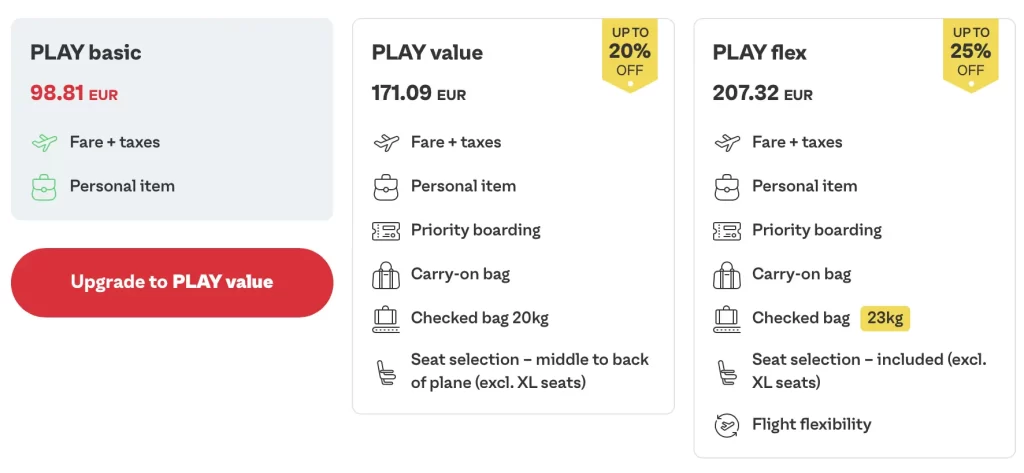The width and height of the screenshot is (1024, 473).
Task: Click the checked bag icon in PLAY value
Action: [386, 318]
